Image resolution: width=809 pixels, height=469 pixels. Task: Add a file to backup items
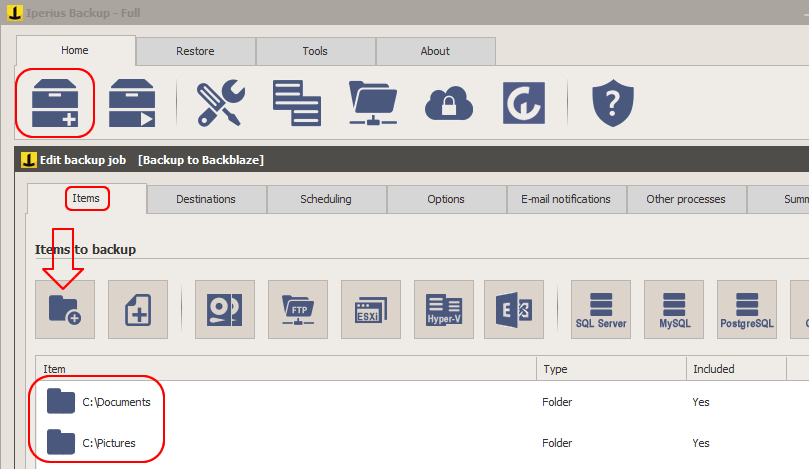point(138,310)
